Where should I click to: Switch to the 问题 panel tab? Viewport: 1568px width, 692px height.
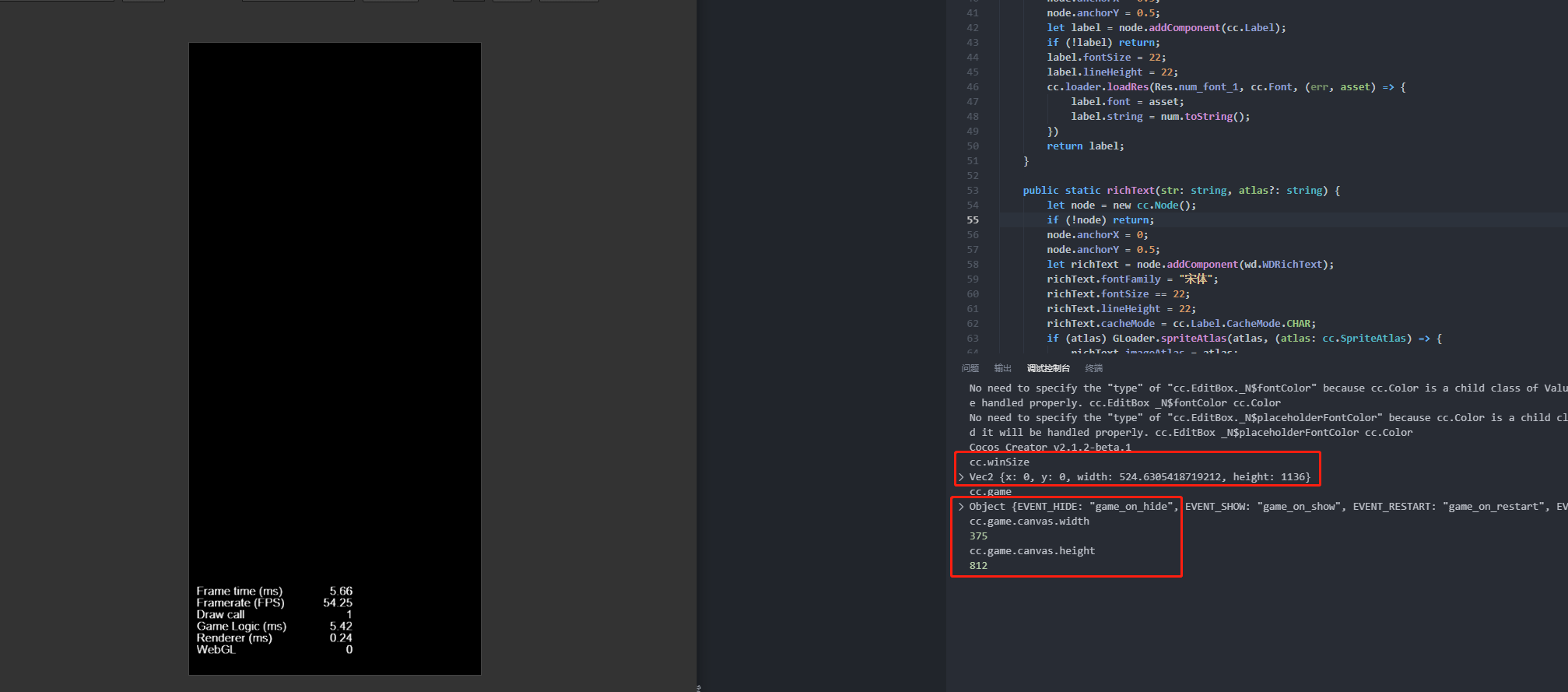(970, 368)
